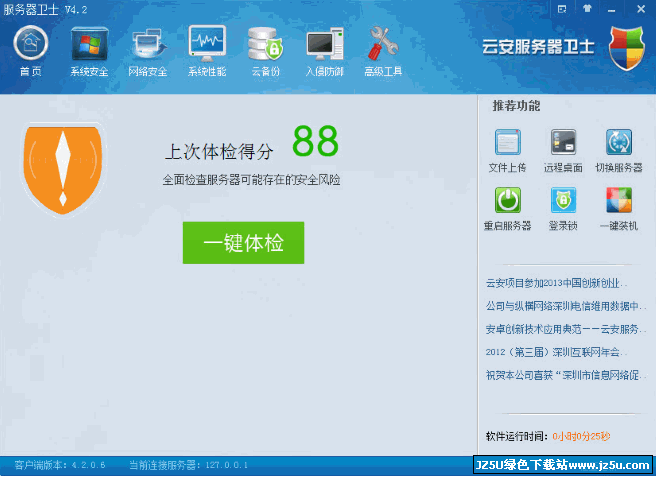The image size is (656, 477).
Task: Click the 软件运行时间 label
Action: pos(517,437)
